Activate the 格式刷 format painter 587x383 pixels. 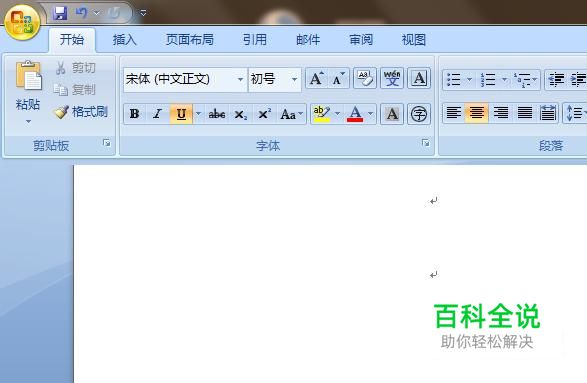point(81,112)
